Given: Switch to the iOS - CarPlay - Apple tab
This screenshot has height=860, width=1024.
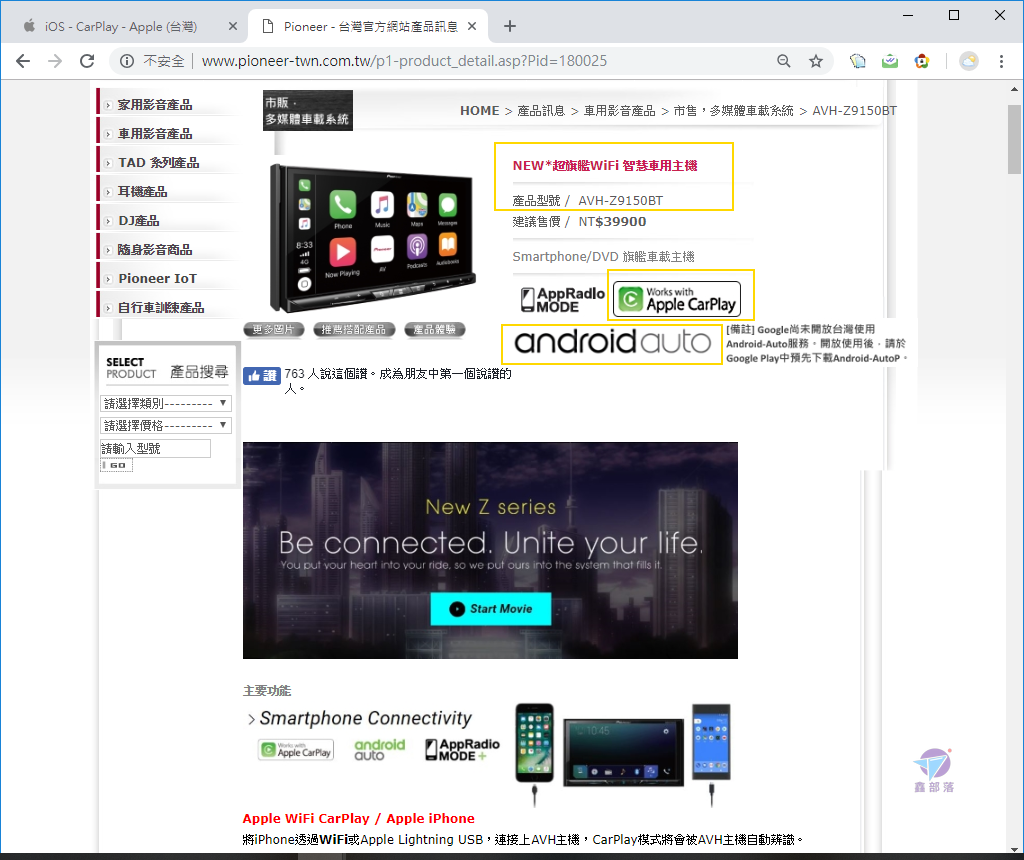Looking at the screenshot, I should (x=123, y=26).
